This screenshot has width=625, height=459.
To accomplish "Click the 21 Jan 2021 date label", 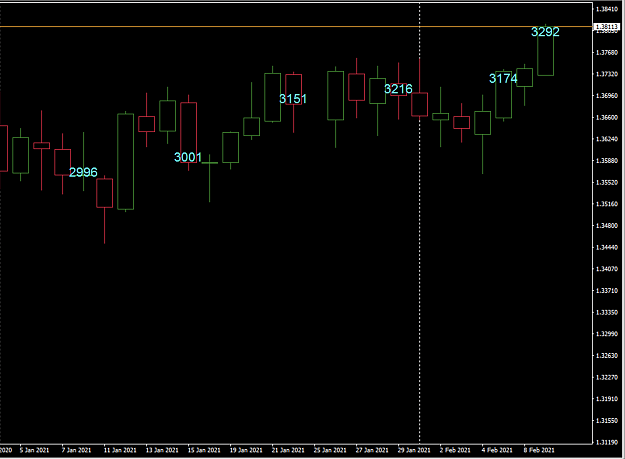I will pyautogui.click(x=288, y=450).
